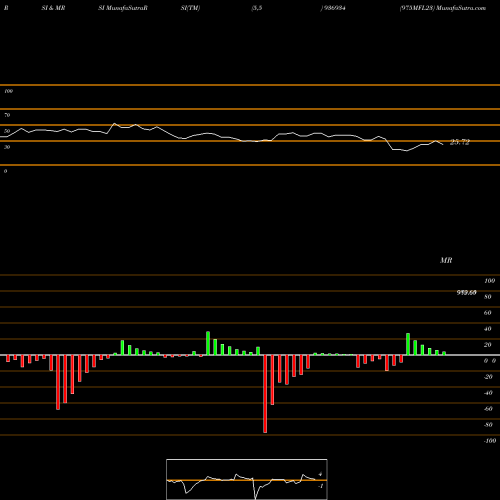Click the MR axis label '40'

pos(488,329)
